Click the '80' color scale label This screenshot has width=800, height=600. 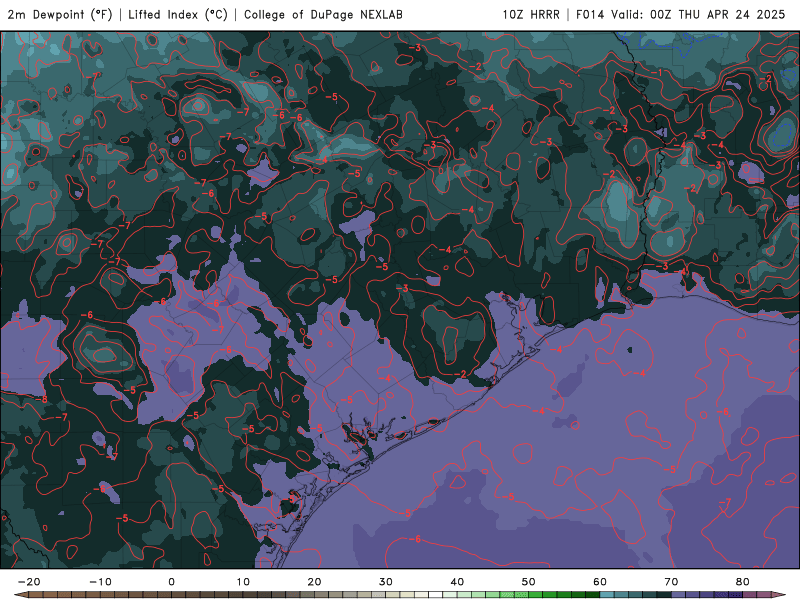[x=743, y=582]
